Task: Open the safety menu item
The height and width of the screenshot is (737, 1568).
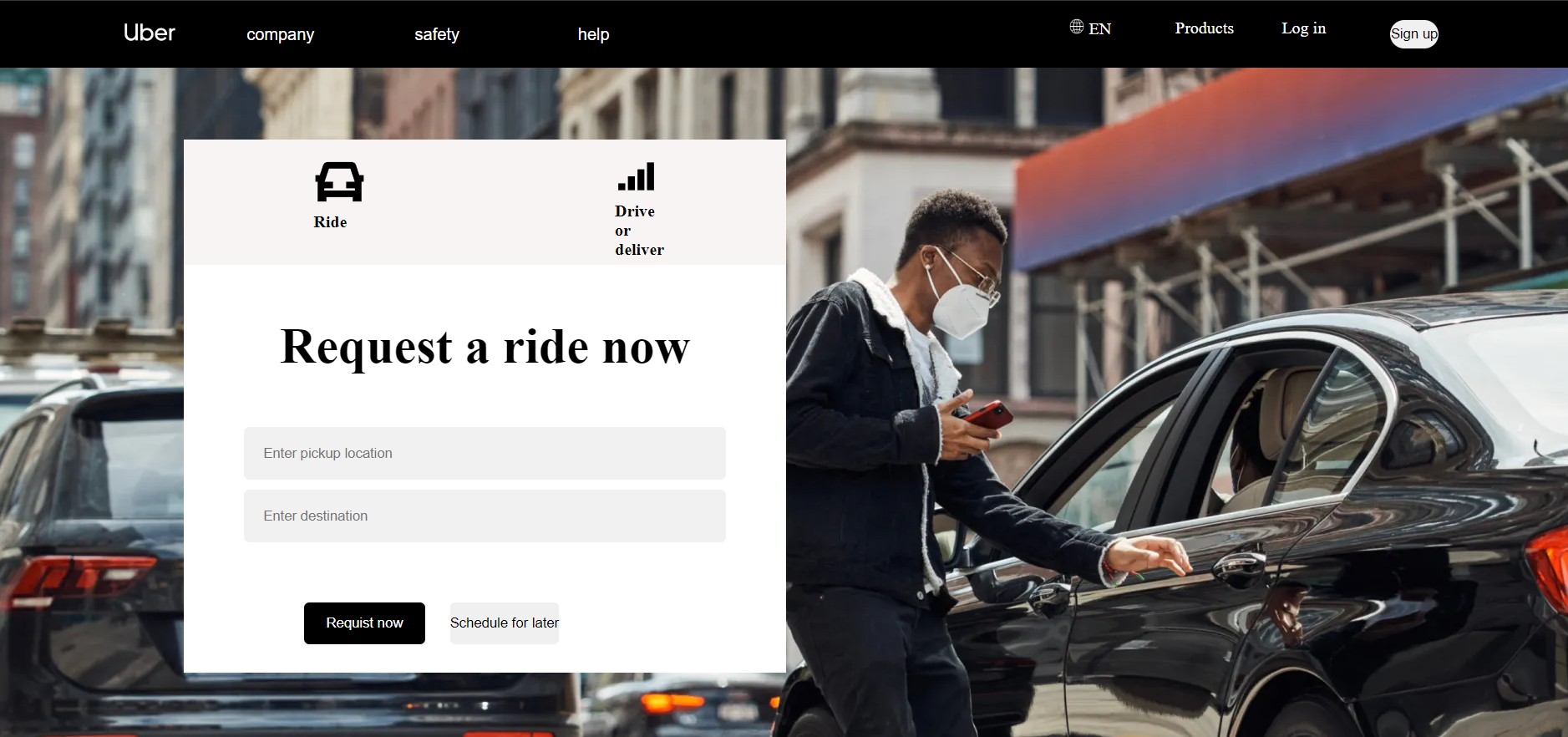Action: pos(437,34)
